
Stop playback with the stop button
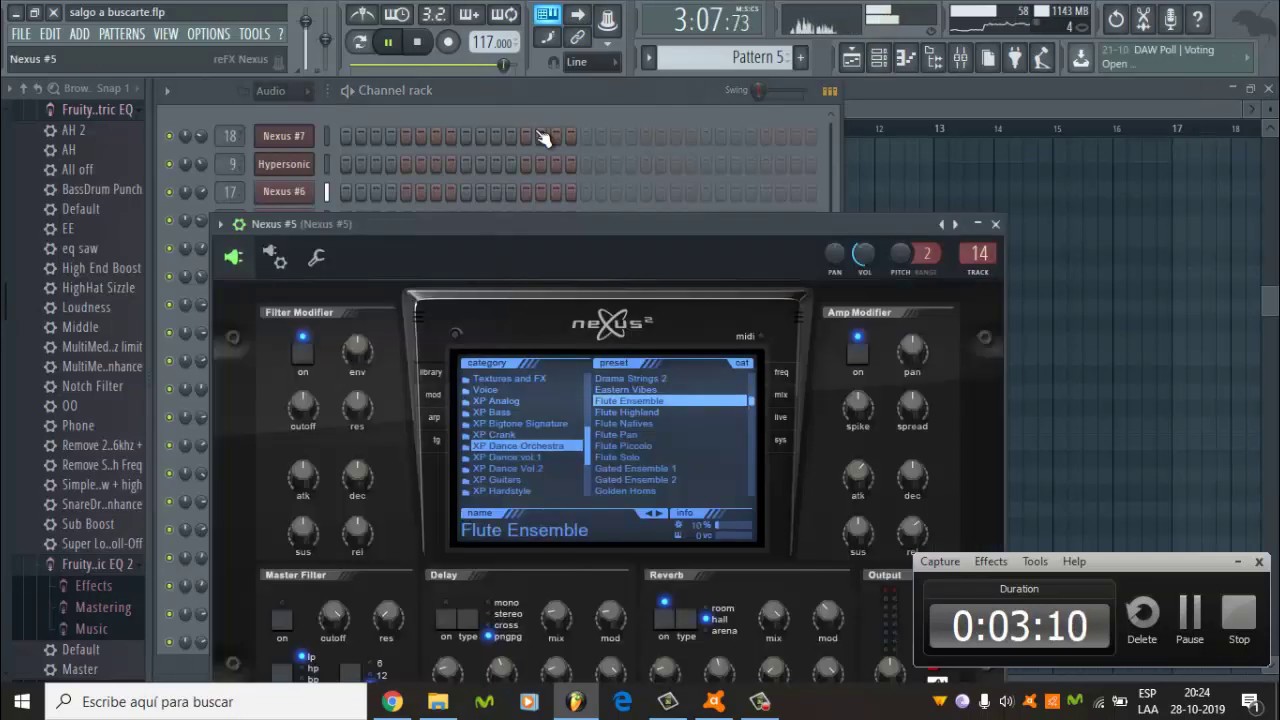(417, 42)
